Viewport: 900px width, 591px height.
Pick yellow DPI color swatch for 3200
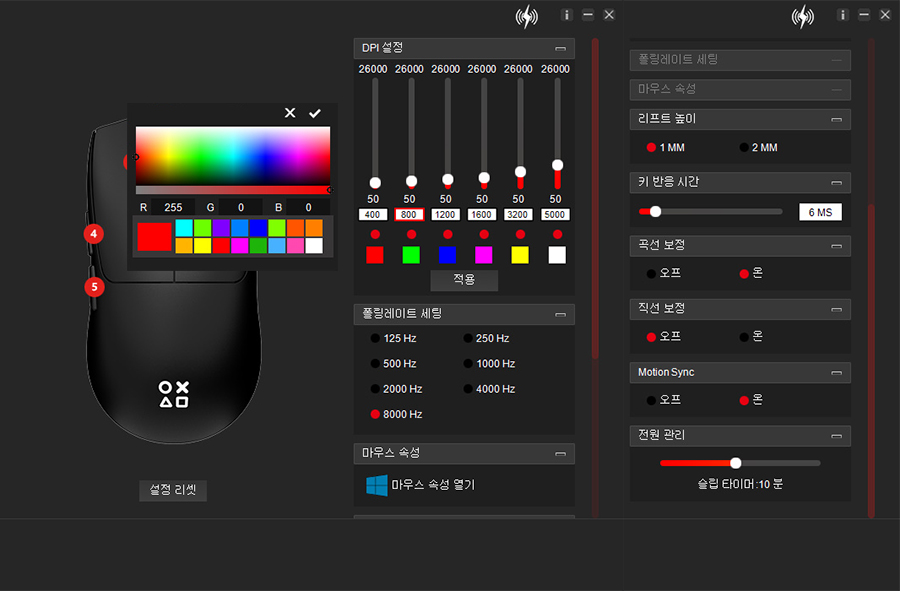(520, 255)
